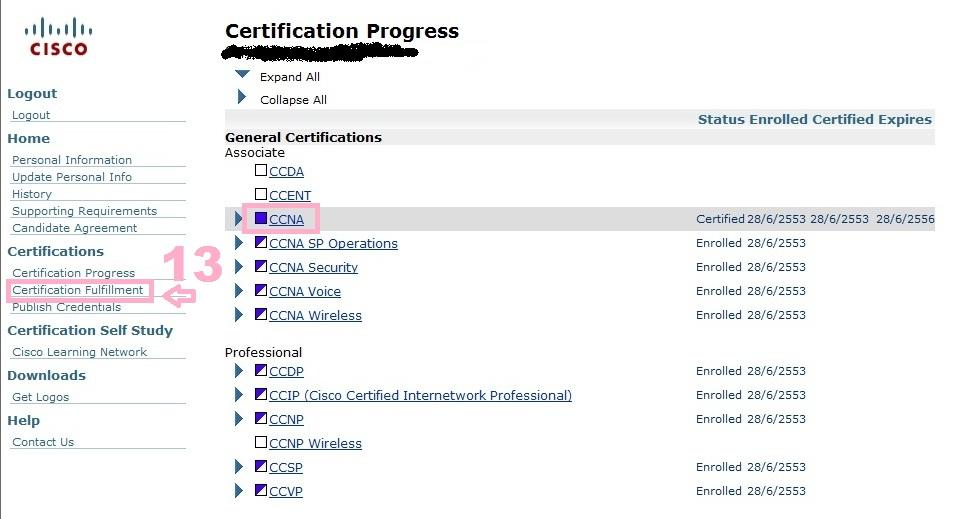Go to Personal Information page

tap(72, 160)
